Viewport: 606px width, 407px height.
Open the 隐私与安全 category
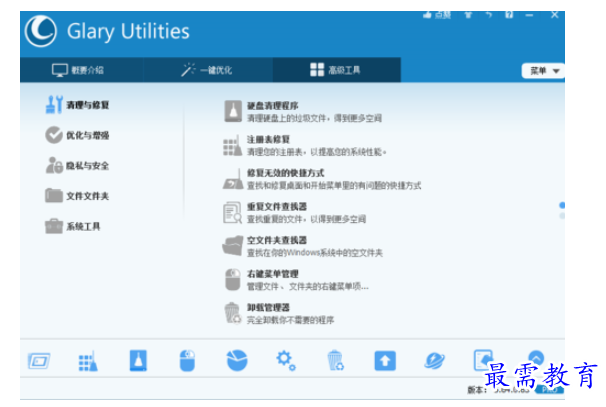click(78, 165)
